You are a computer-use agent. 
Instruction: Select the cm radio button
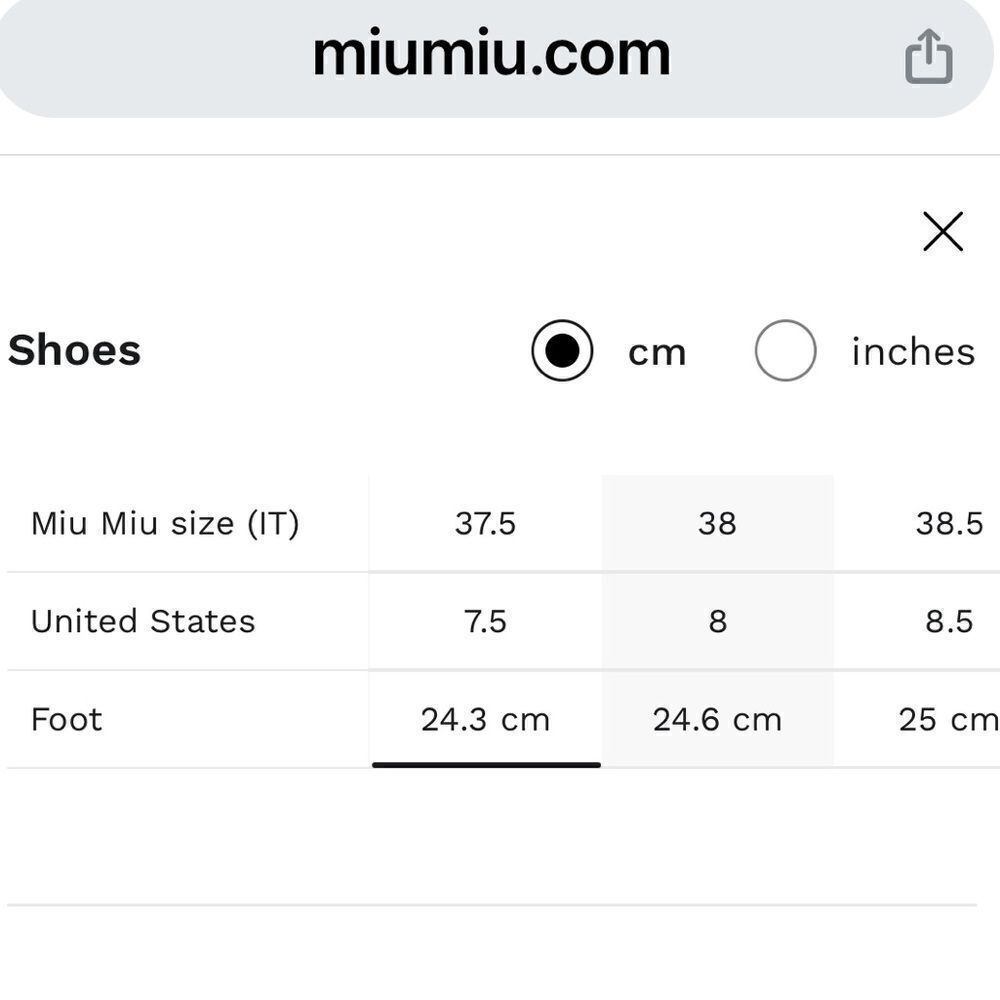point(562,350)
